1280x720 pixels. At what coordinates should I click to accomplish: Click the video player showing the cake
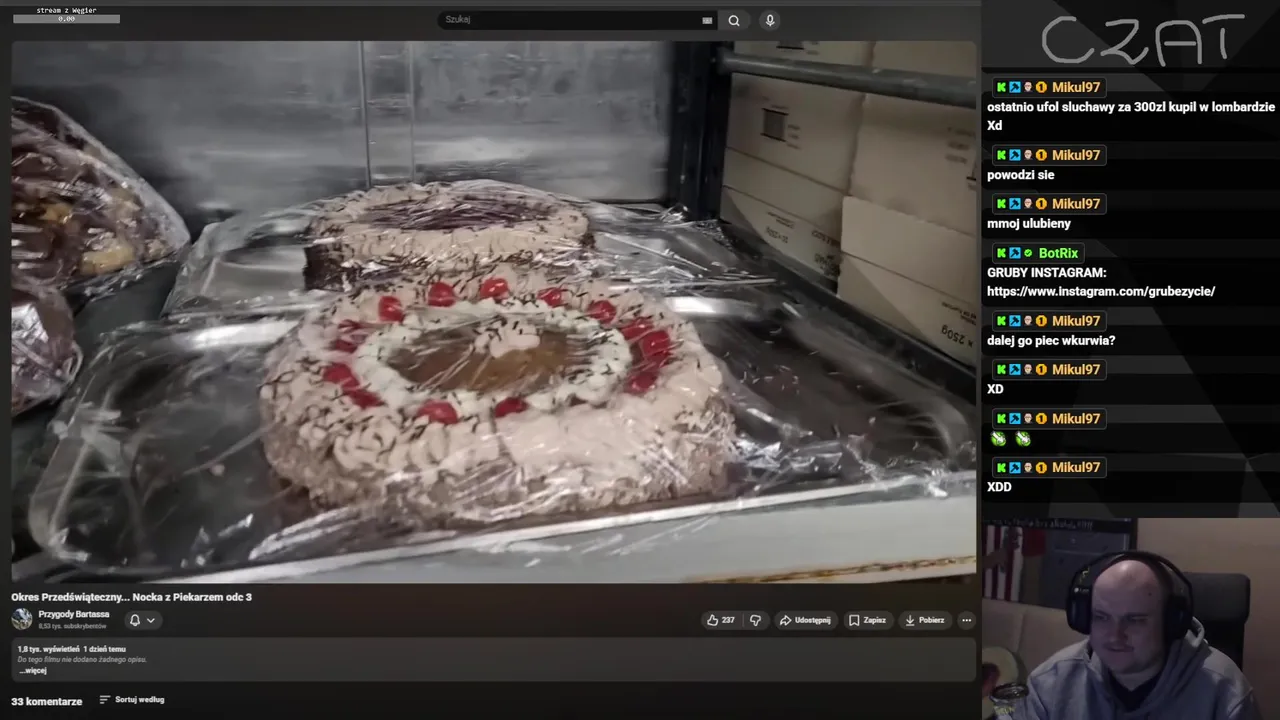[494, 311]
